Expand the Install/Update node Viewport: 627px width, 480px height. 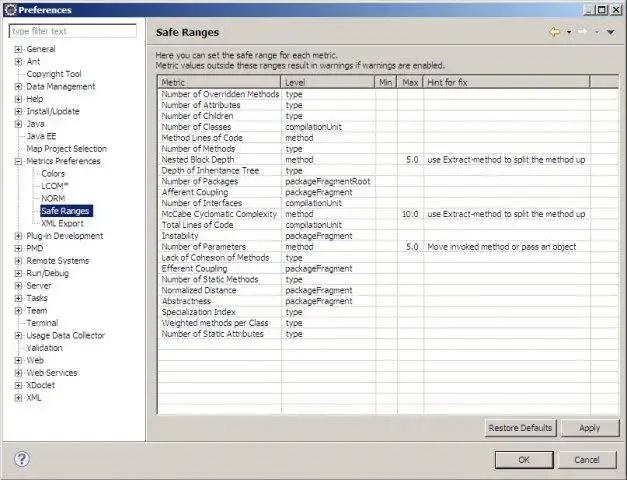point(18,111)
